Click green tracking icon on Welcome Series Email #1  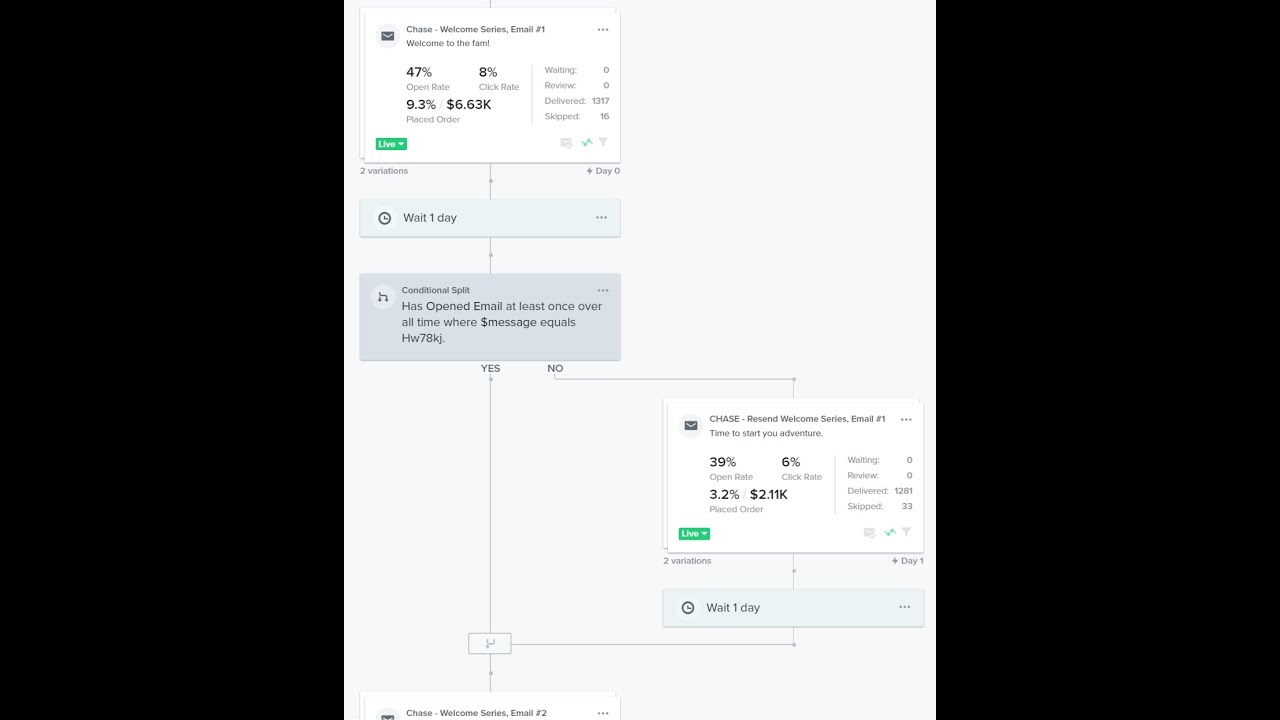(x=586, y=143)
